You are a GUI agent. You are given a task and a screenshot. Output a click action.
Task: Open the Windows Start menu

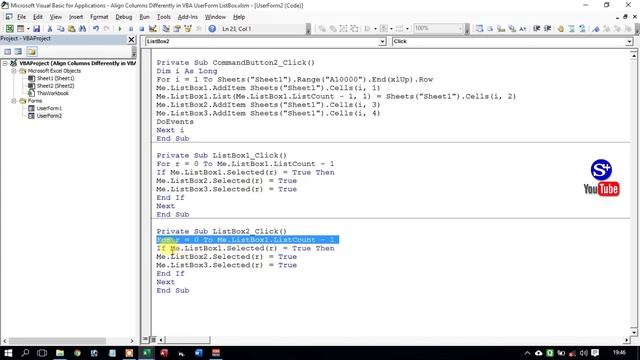[8, 353]
